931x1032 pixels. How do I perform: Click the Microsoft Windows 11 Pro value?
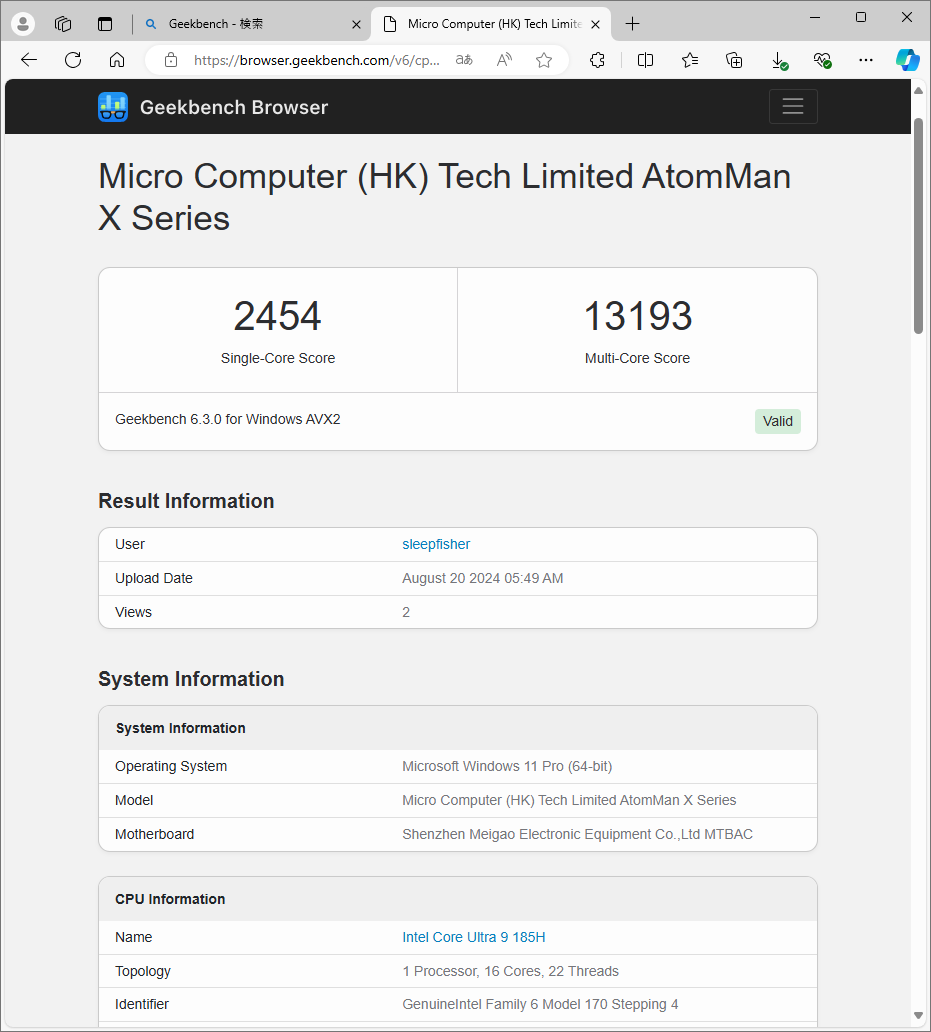point(507,766)
